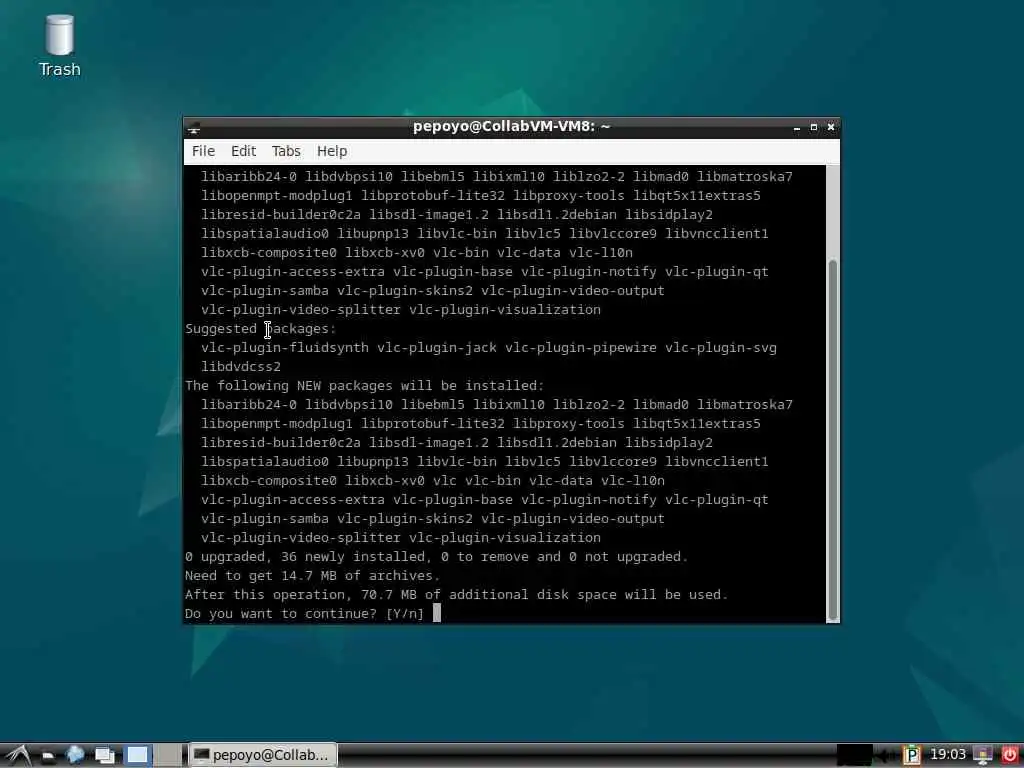The width and height of the screenshot is (1024, 768).
Task: Maximize the terminal window
Action: [814, 127]
